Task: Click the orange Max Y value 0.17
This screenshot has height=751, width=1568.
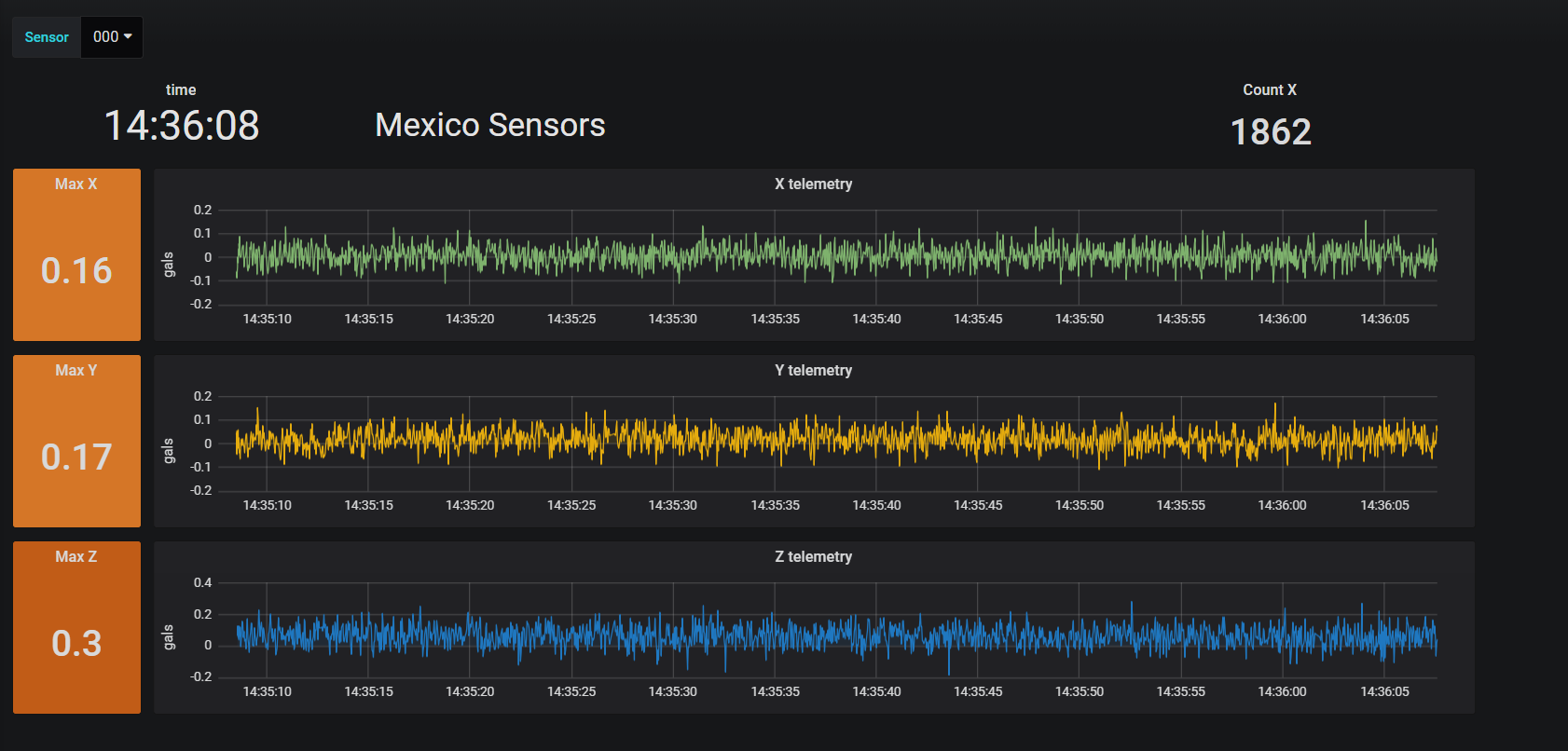Action: (x=76, y=457)
